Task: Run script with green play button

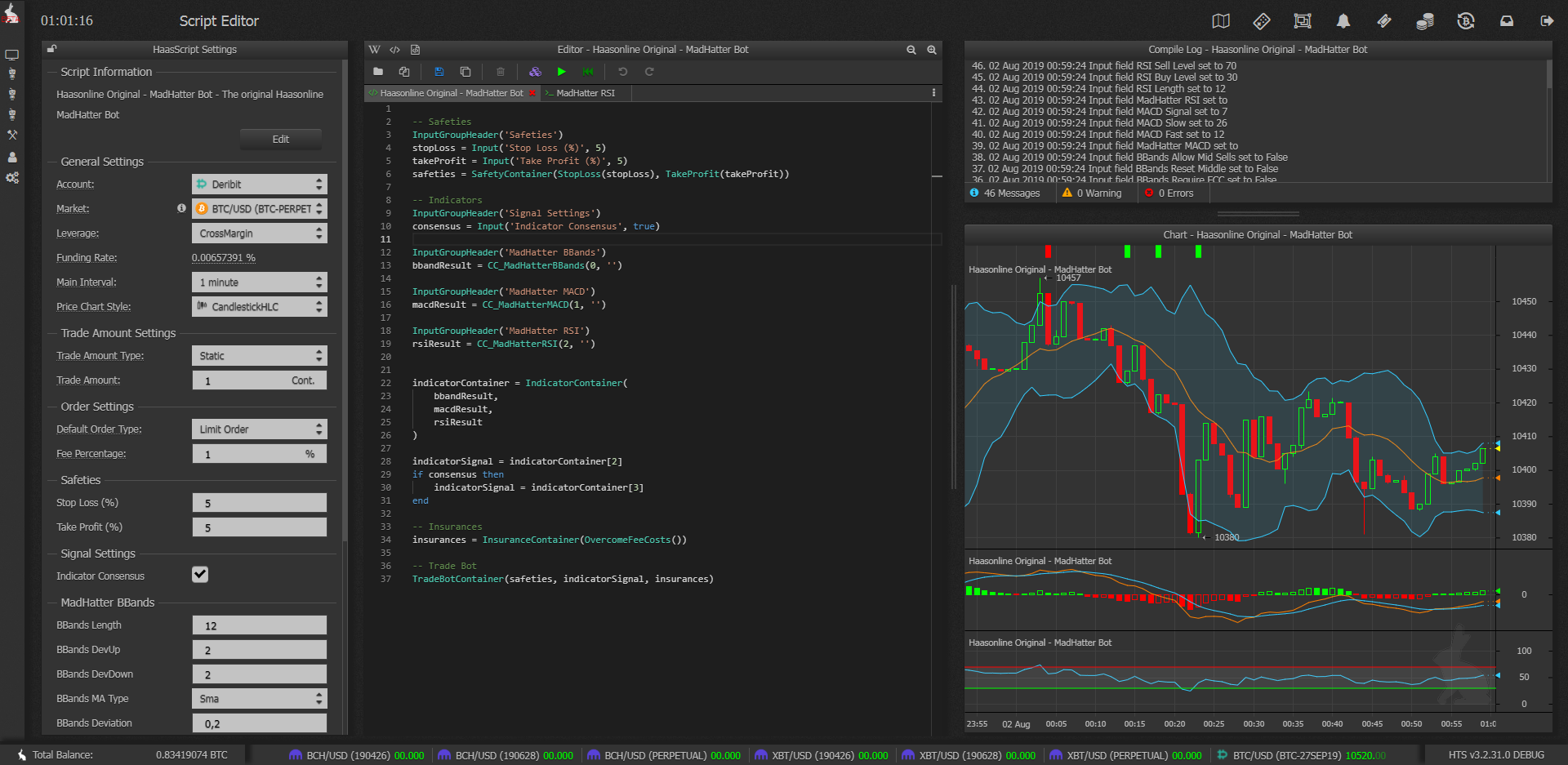Action: tap(562, 72)
